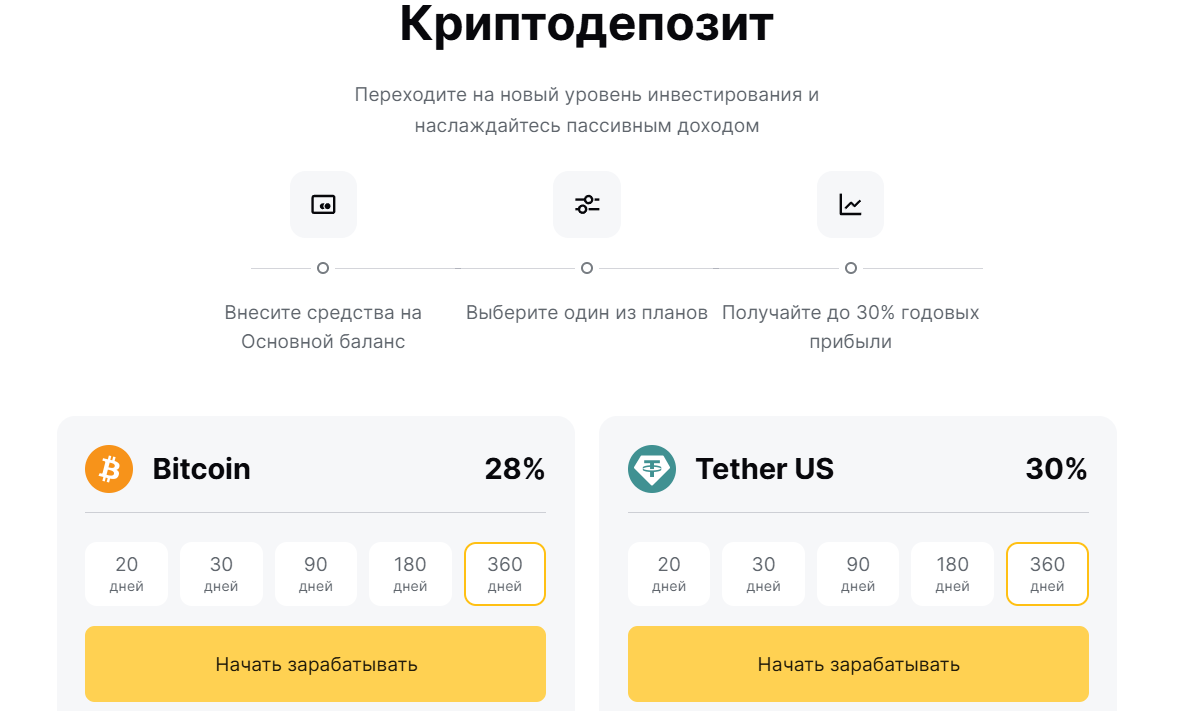Select 30 days Tether US term
This screenshot has height=711, width=1196.
[763, 574]
